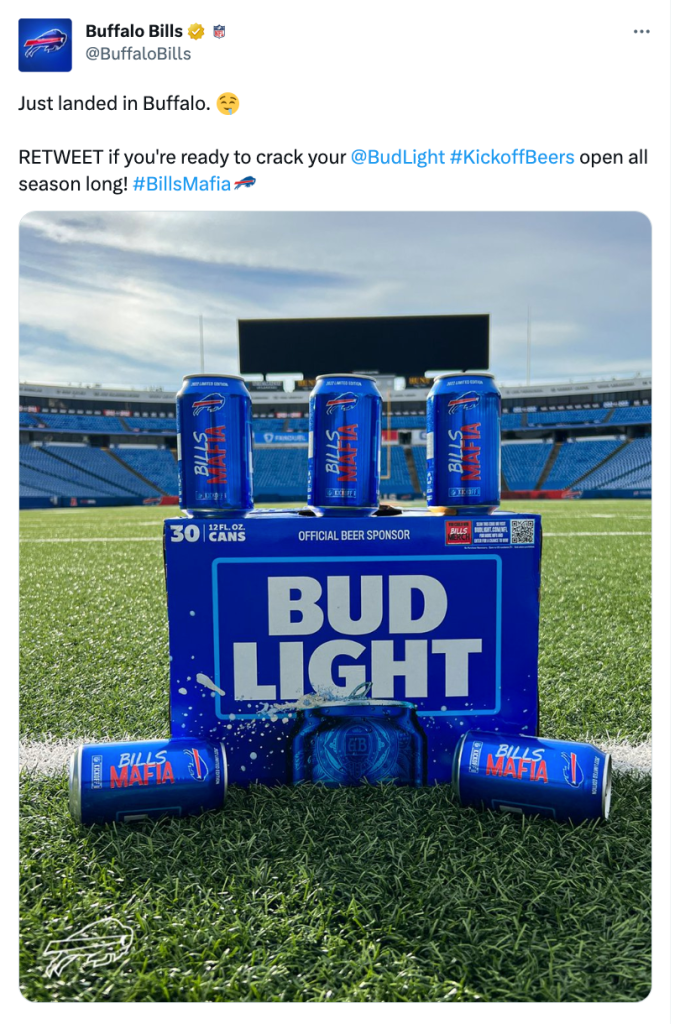Viewport: 680px width, 1024px height.
Task: Click the OFFICIAL BEER SPONSOR text on box
Action: [354, 536]
